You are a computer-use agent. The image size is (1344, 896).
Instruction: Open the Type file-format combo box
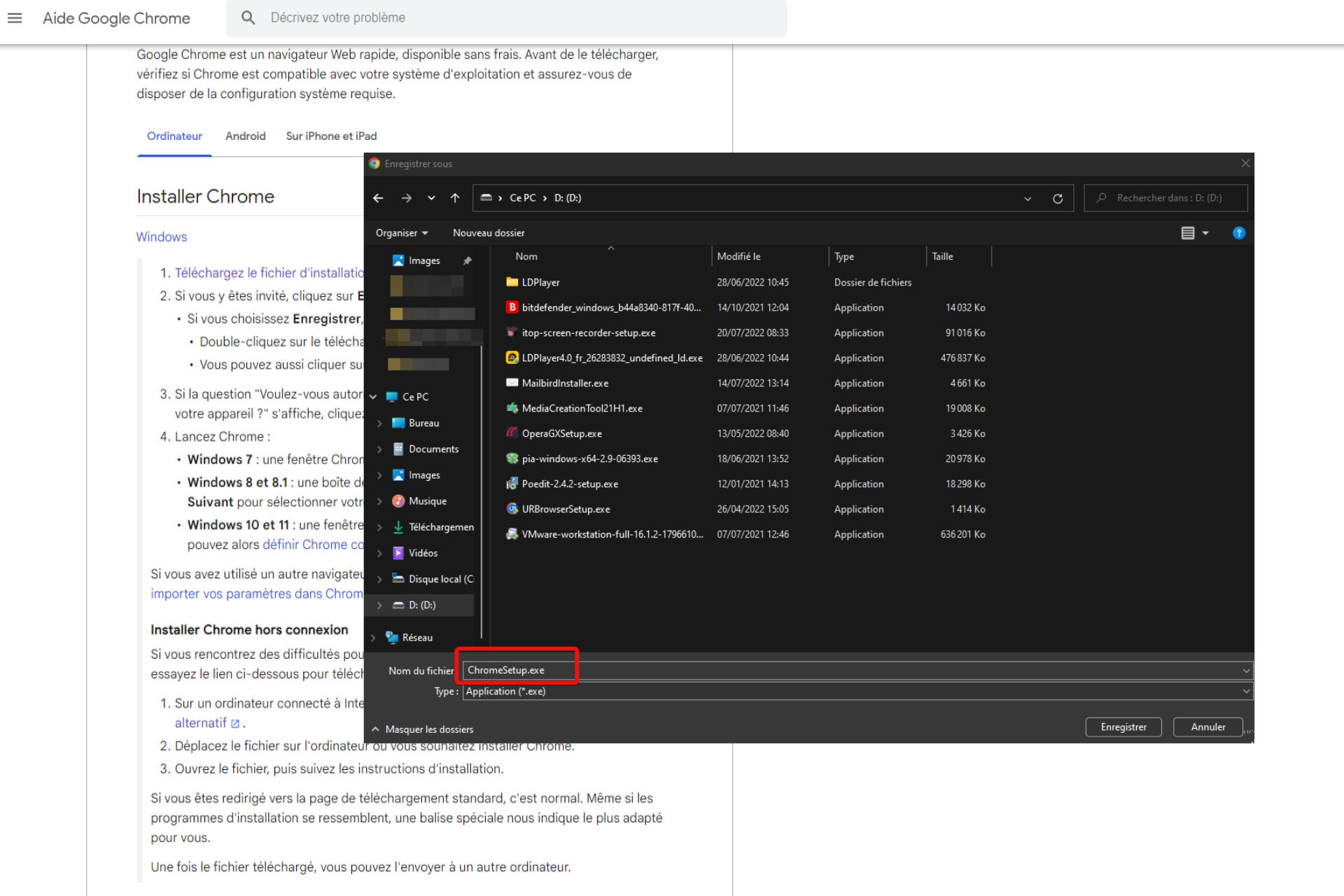pyautogui.click(x=857, y=691)
